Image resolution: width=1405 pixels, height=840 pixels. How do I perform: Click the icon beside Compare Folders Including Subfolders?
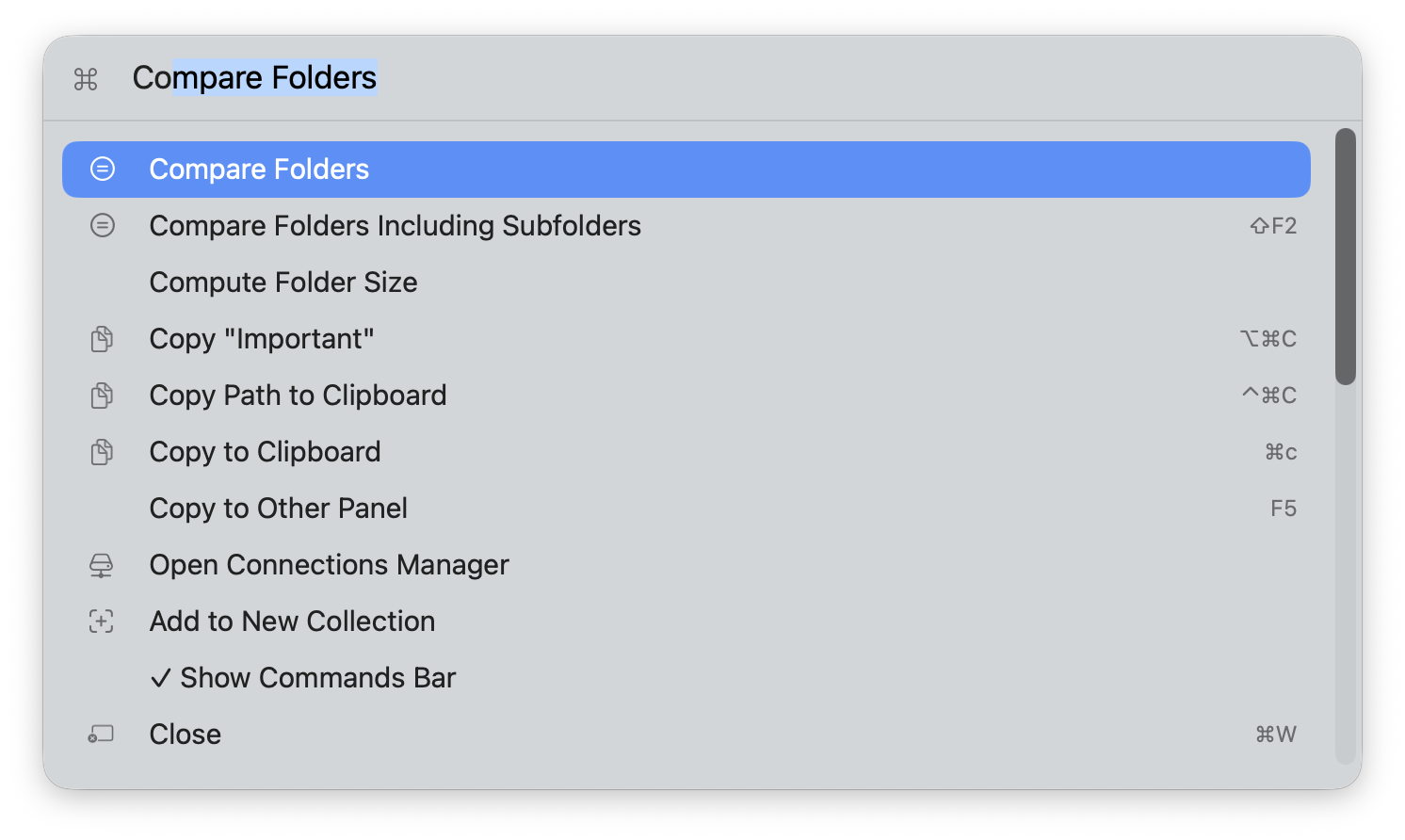102,225
